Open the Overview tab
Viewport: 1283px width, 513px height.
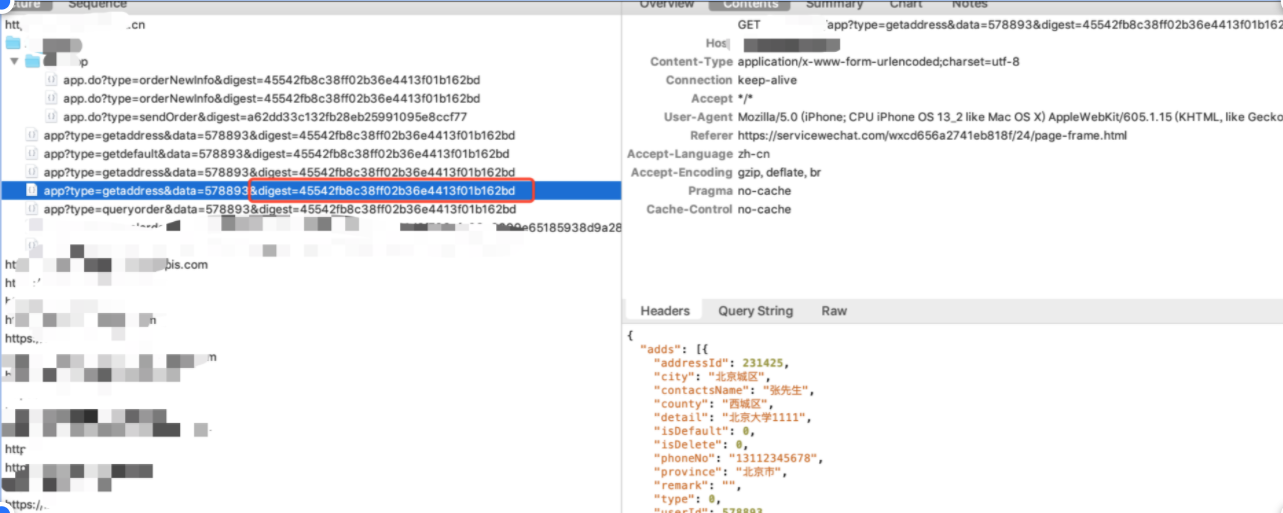coord(667,4)
